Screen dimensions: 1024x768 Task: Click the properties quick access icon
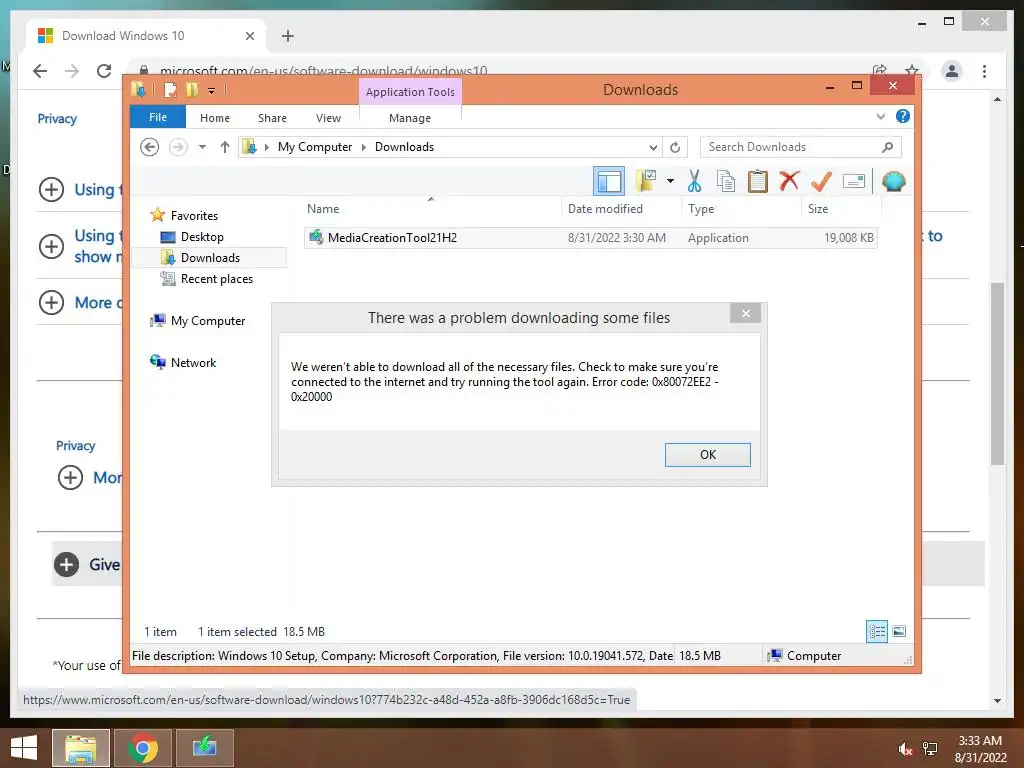[170, 90]
